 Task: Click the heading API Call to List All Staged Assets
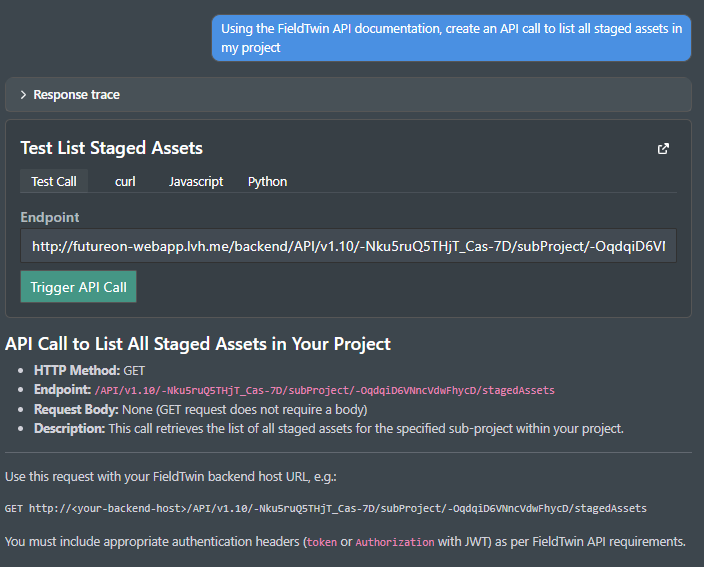[x=198, y=344]
